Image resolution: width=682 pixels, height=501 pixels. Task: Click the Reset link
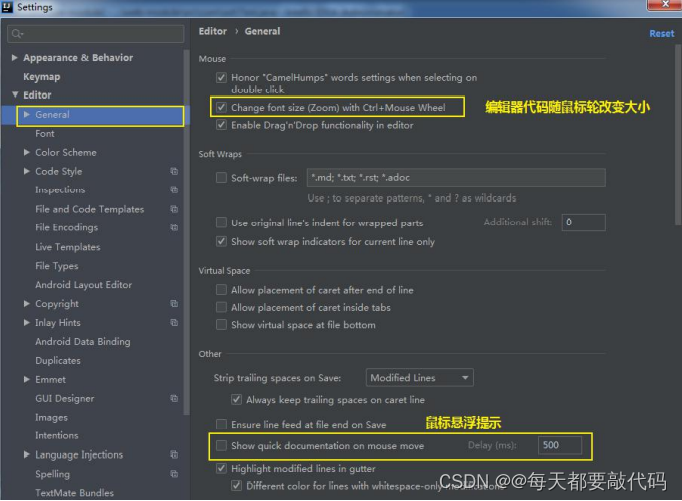point(662,33)
